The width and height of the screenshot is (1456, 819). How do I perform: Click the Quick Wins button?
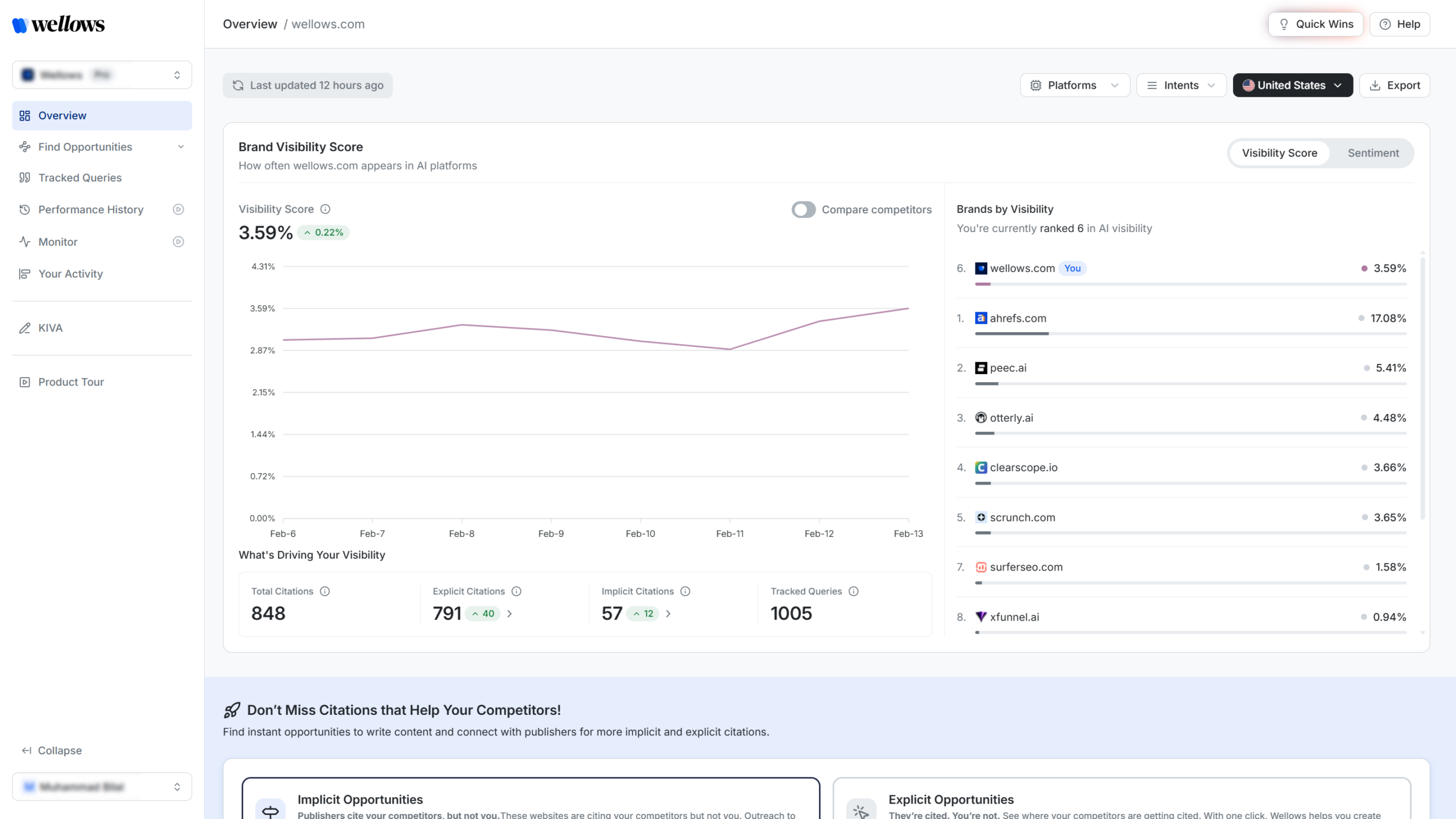pos(1316,24)
